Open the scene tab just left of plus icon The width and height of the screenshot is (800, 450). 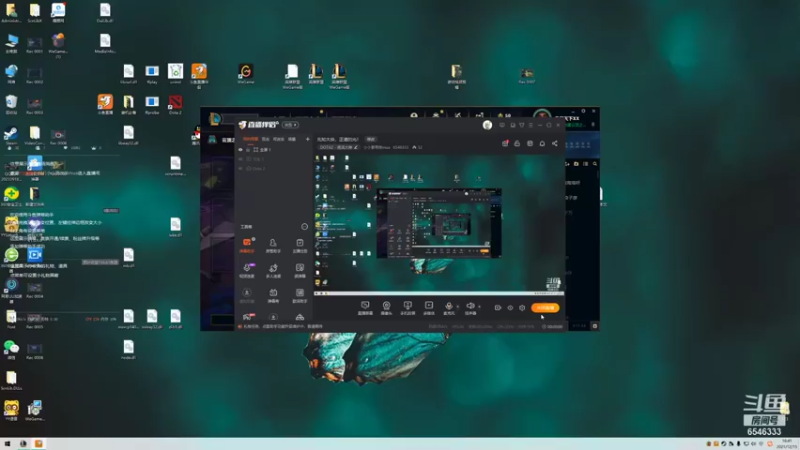(292, 139)
